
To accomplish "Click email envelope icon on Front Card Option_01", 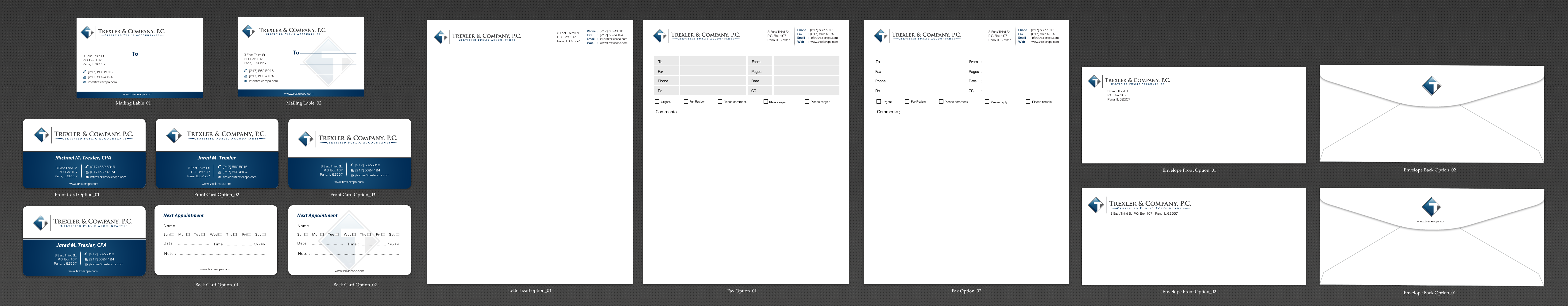I will 88,177.
